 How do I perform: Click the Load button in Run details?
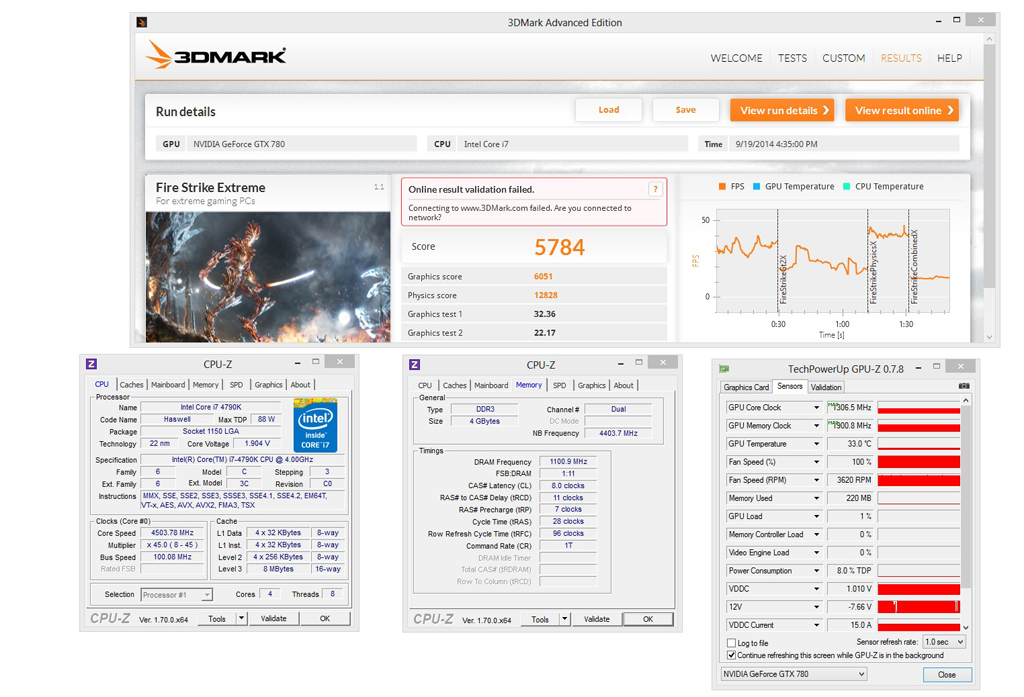pos(609,110)
